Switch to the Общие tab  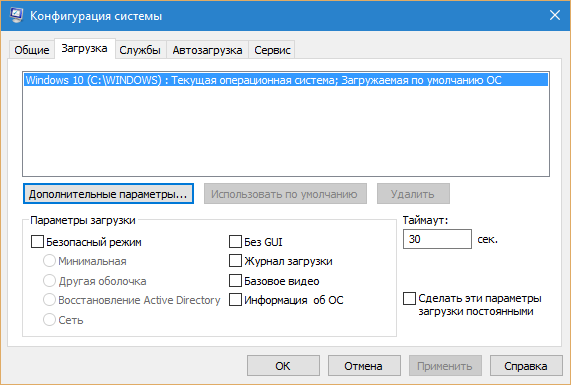[32, 50]
